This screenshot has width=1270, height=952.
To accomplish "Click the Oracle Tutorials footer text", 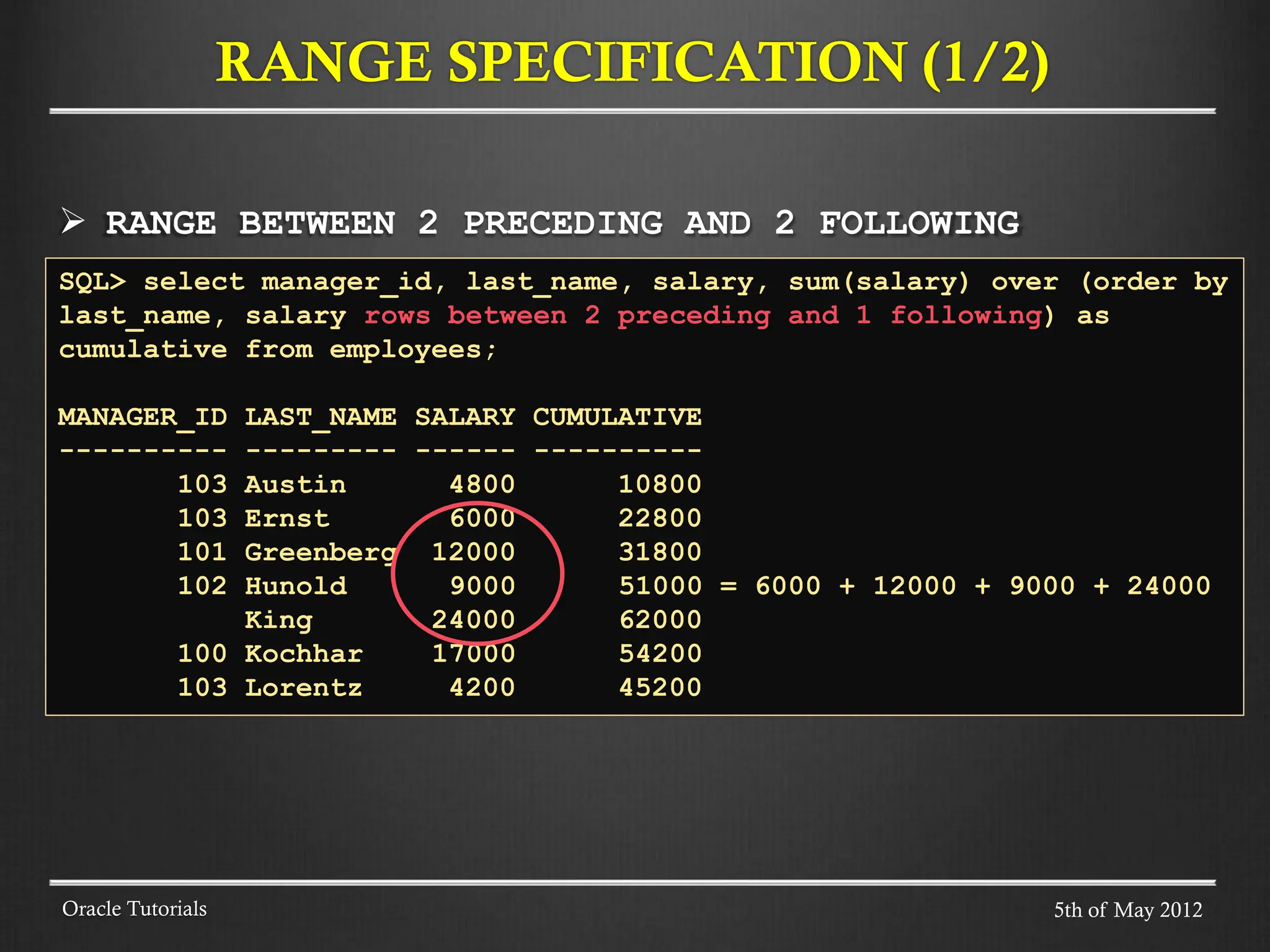I will (x=135, y=909).
